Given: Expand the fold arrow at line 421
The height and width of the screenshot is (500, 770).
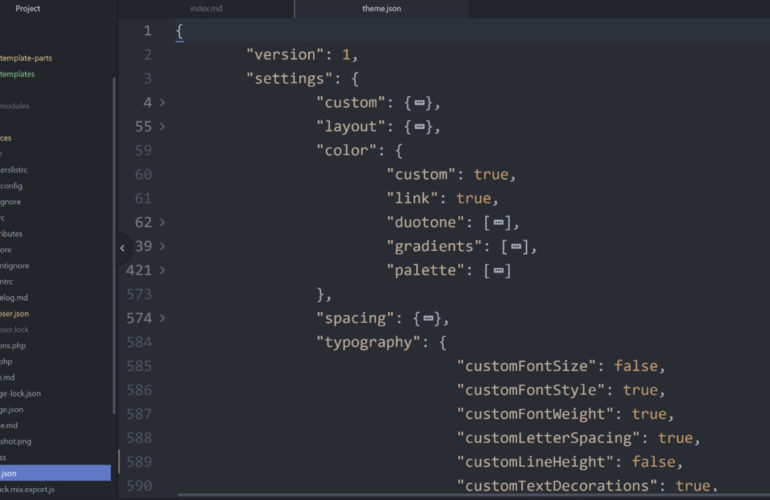Looking at the screenshot, I should 162,271.
